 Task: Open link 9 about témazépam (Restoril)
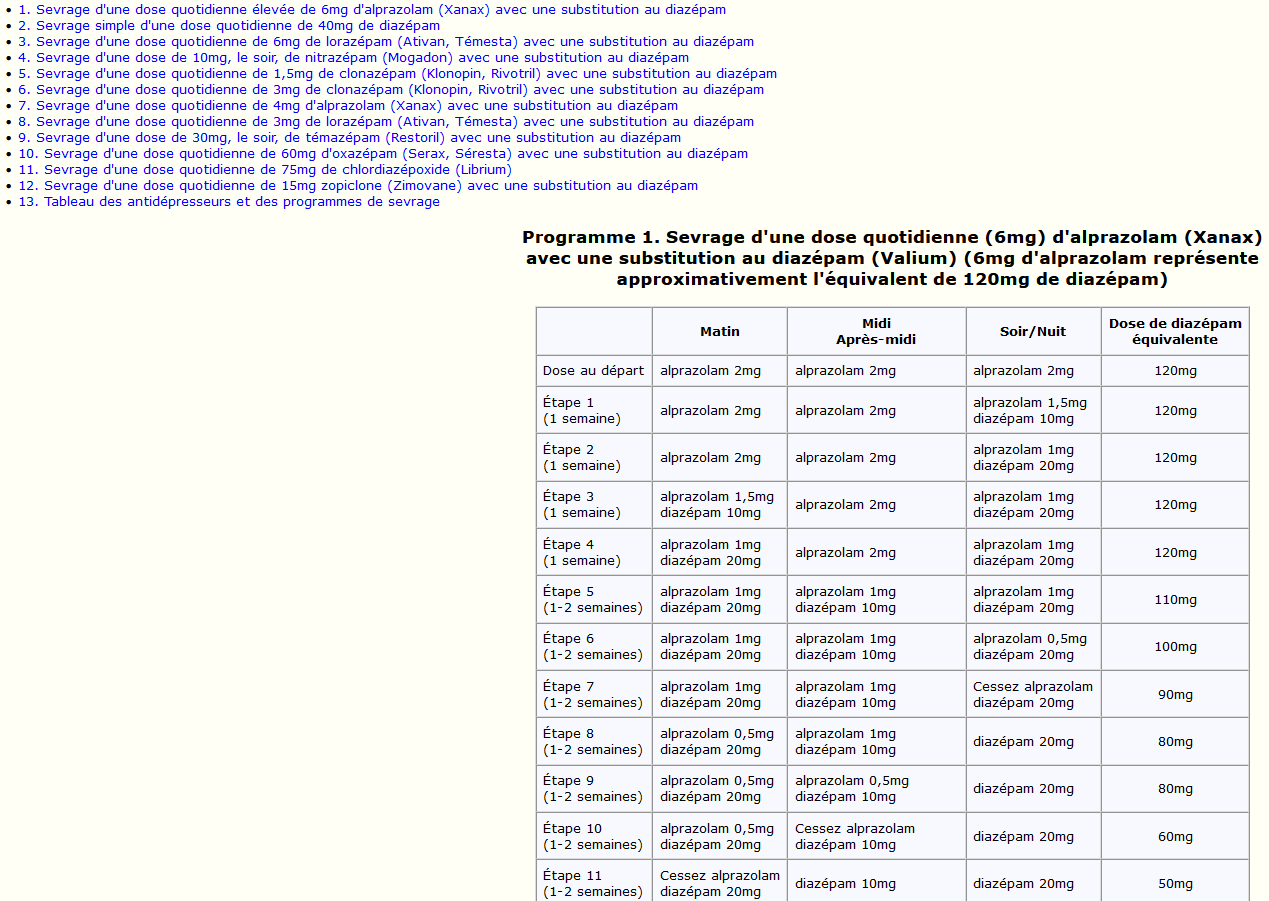coord(349,138)
